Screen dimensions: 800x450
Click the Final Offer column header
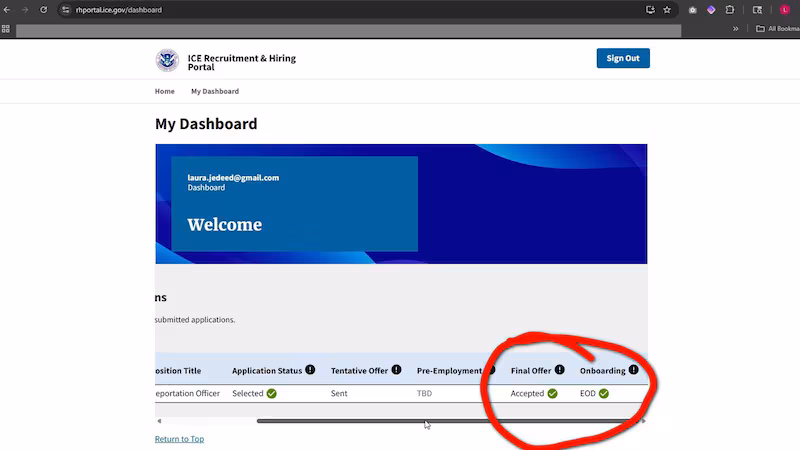[531, 371]
